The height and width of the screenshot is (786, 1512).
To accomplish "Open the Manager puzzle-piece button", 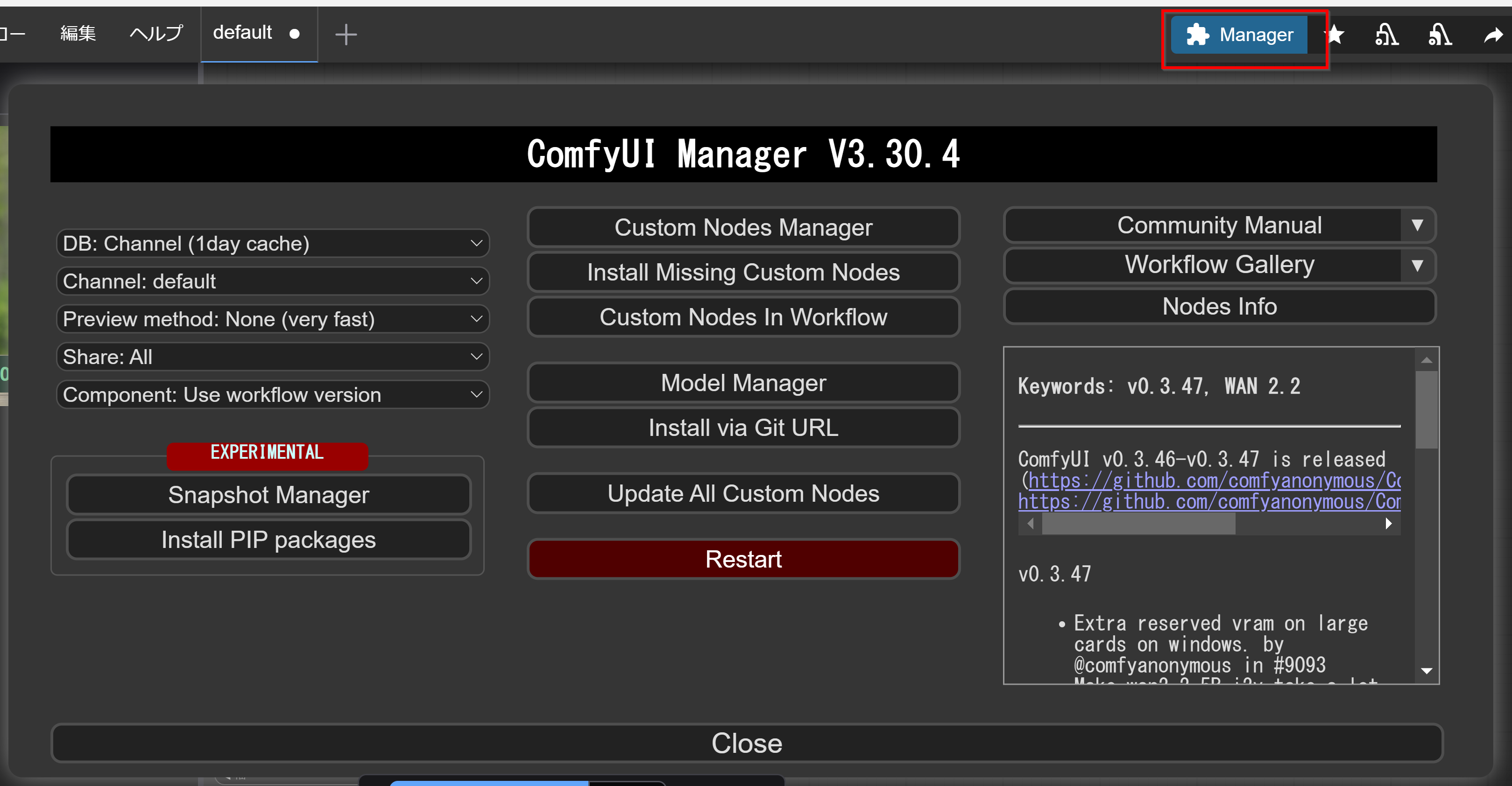I will (x=1239, y=35).
